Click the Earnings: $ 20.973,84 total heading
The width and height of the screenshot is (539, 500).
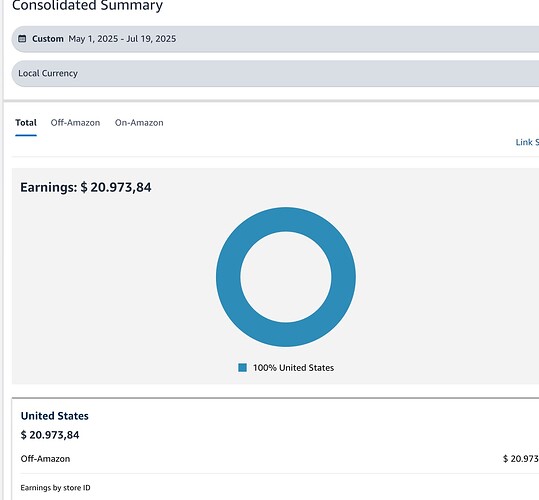pos(86,187)
